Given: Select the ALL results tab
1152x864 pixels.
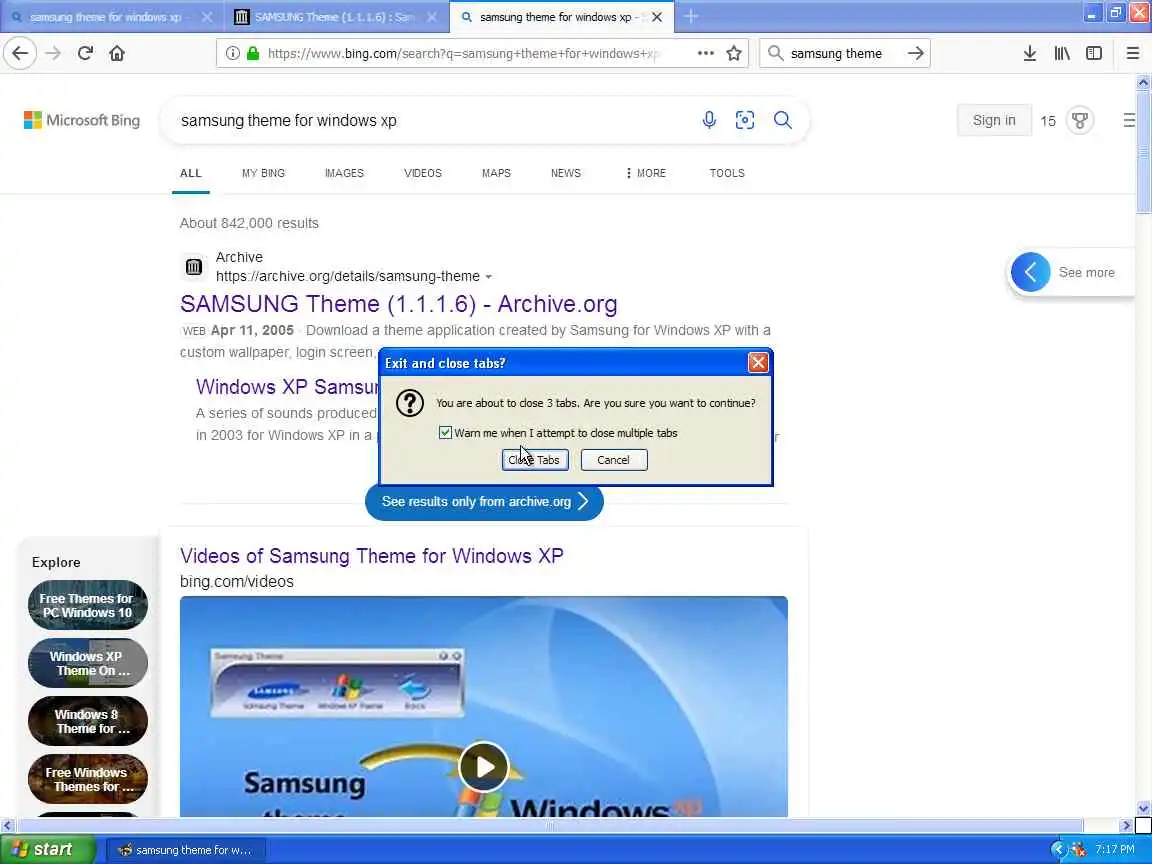Looking at the screenshot, I should coord(190,173).
